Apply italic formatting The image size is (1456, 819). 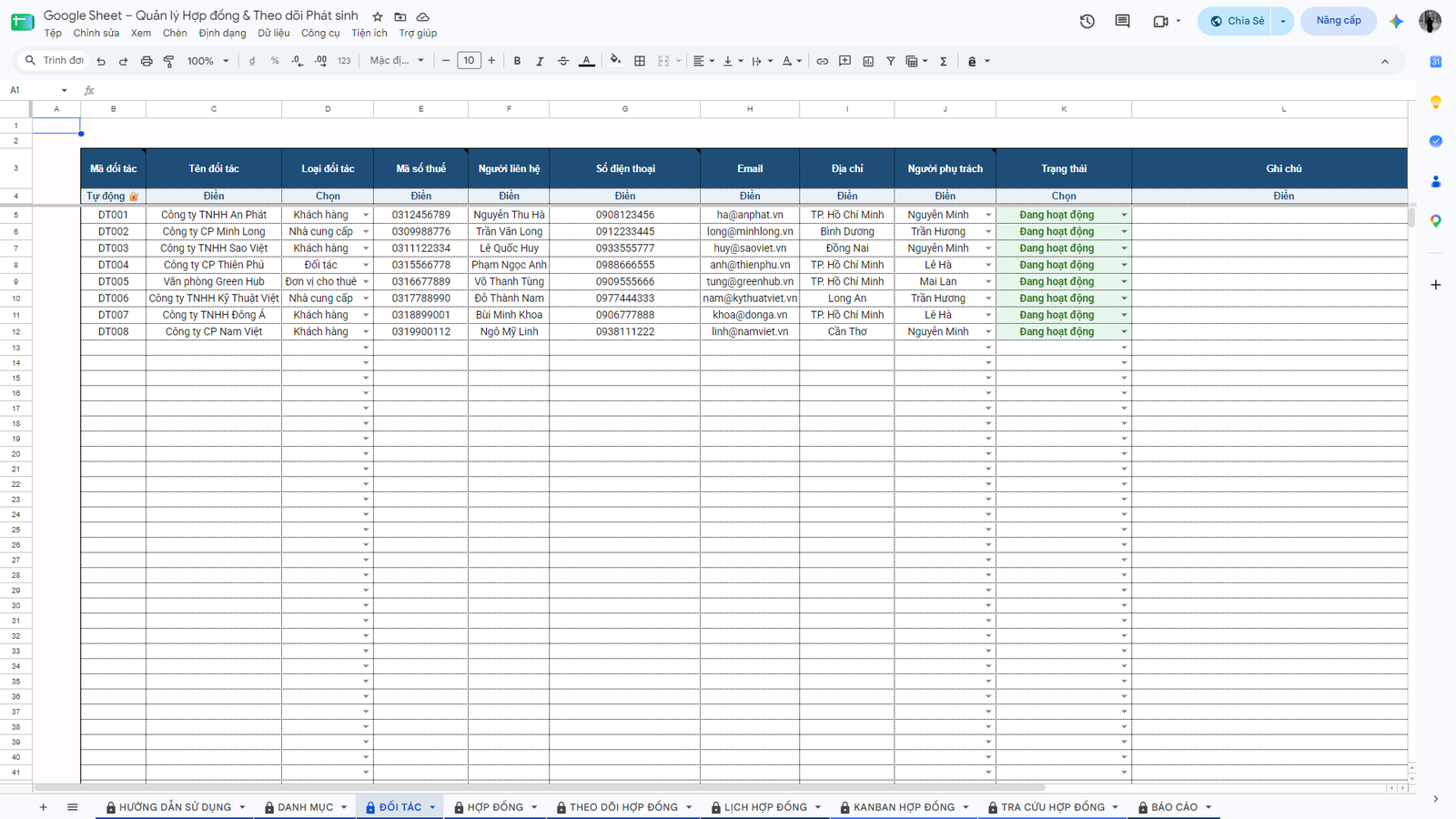pyautogui.click(x=540, y=61)
